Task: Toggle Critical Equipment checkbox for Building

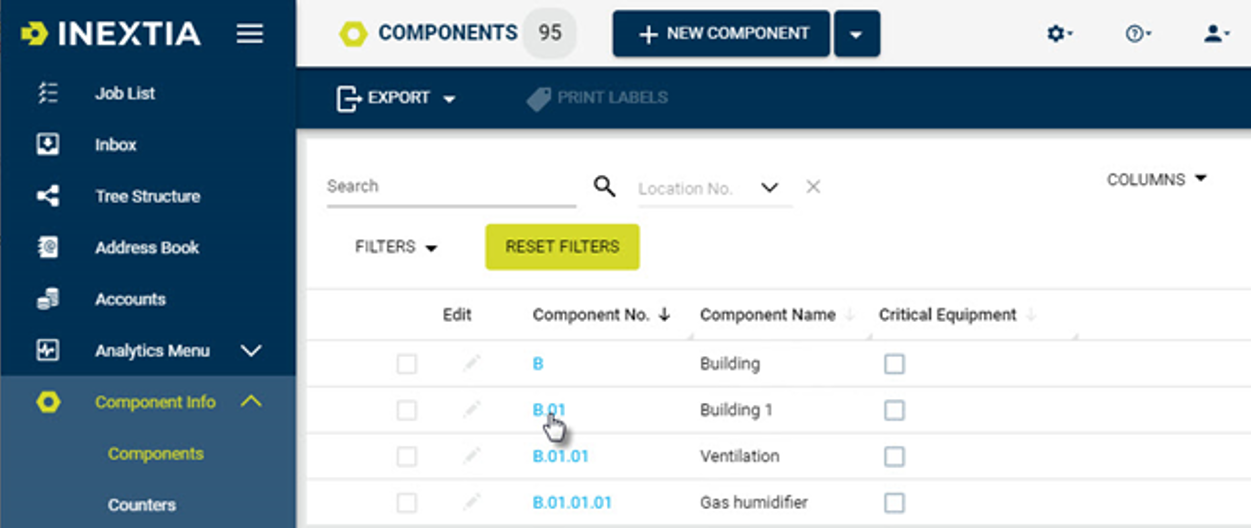Action: (894, 364)
